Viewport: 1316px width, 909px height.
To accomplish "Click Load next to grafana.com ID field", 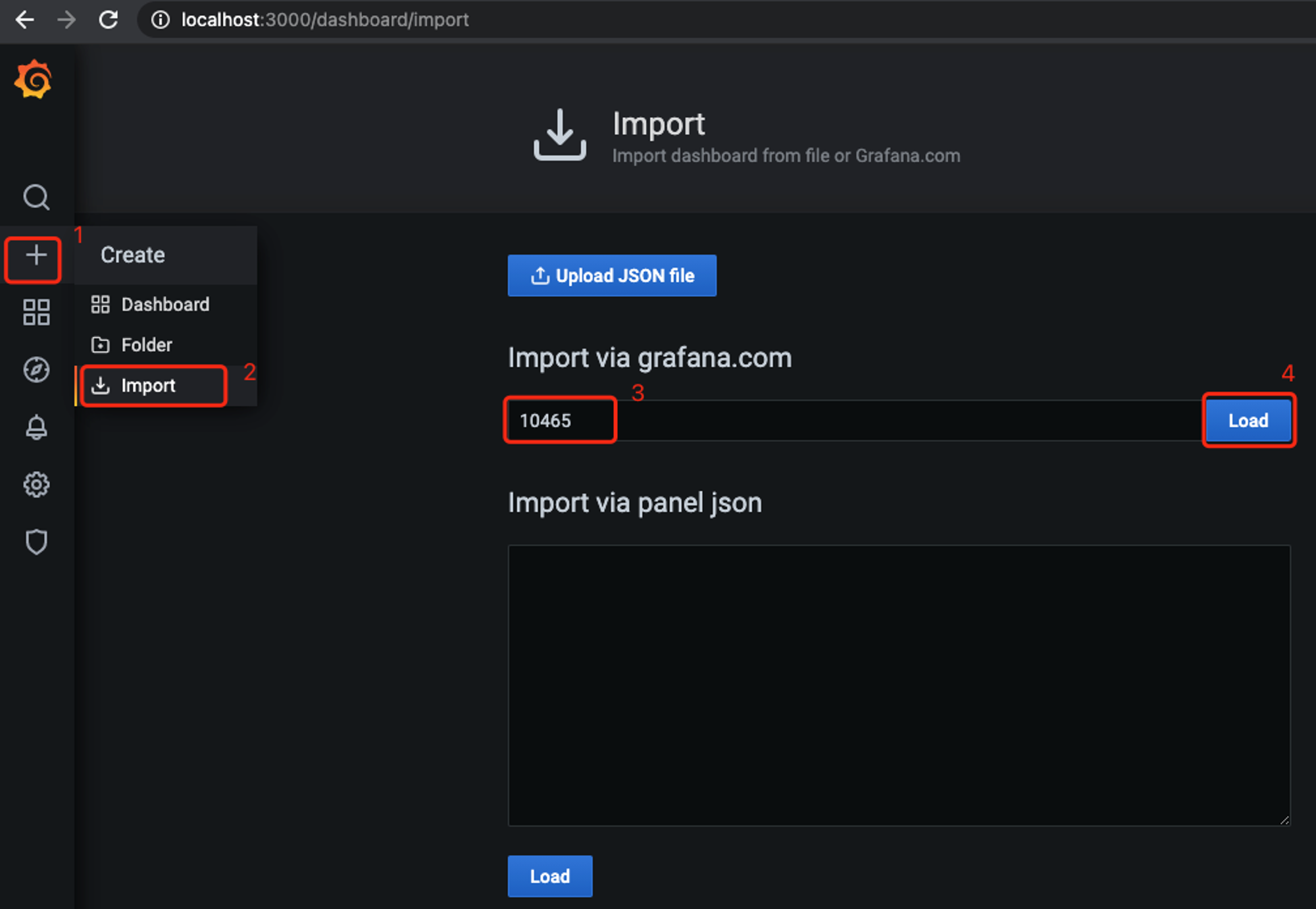I will 1248,420.
